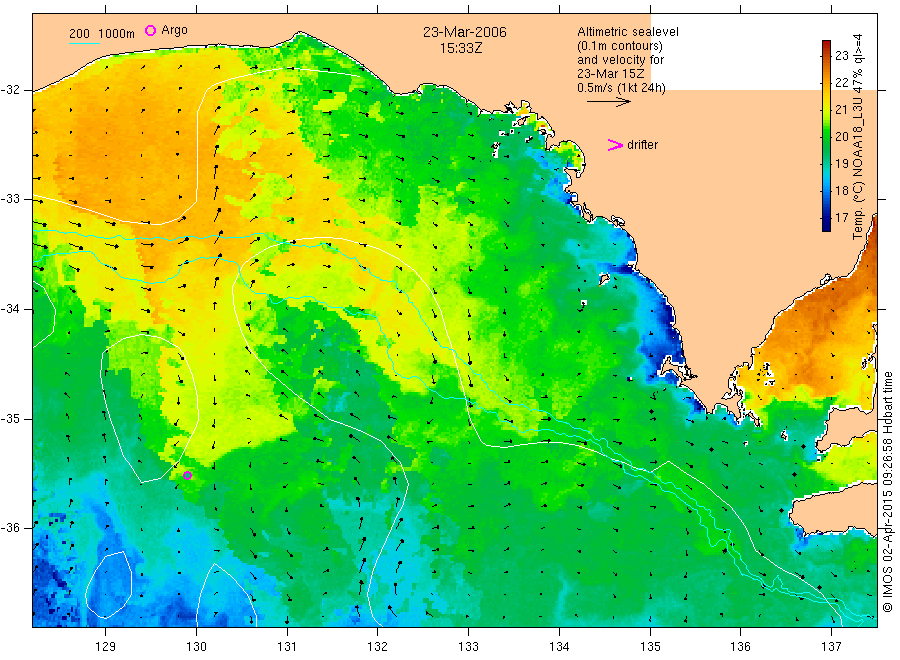Click longitude axis label '133'
This screenshot has width=900, height=660.
click(468, 646)
